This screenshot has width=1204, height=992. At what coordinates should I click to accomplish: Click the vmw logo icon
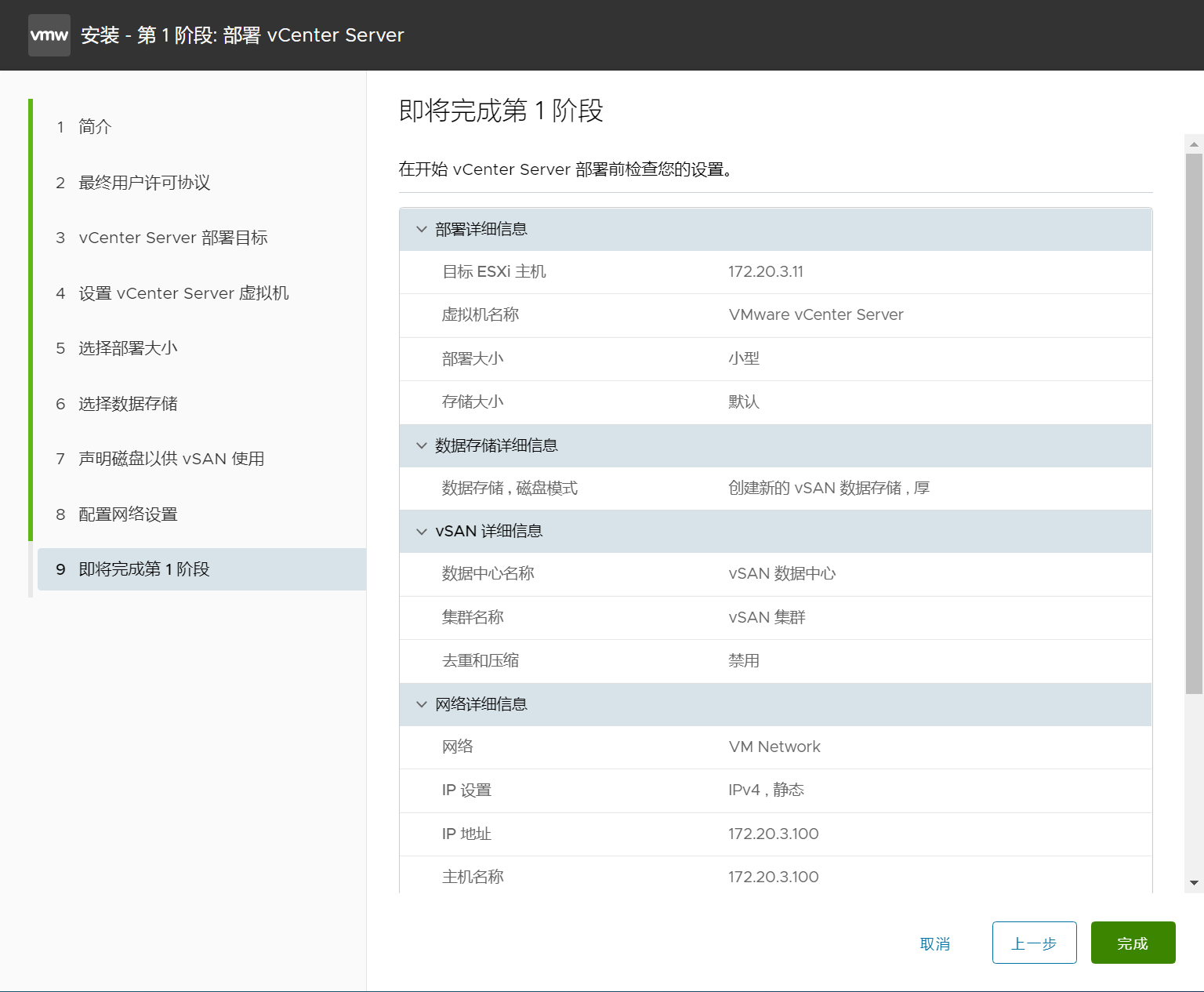(x=49, y=35)
